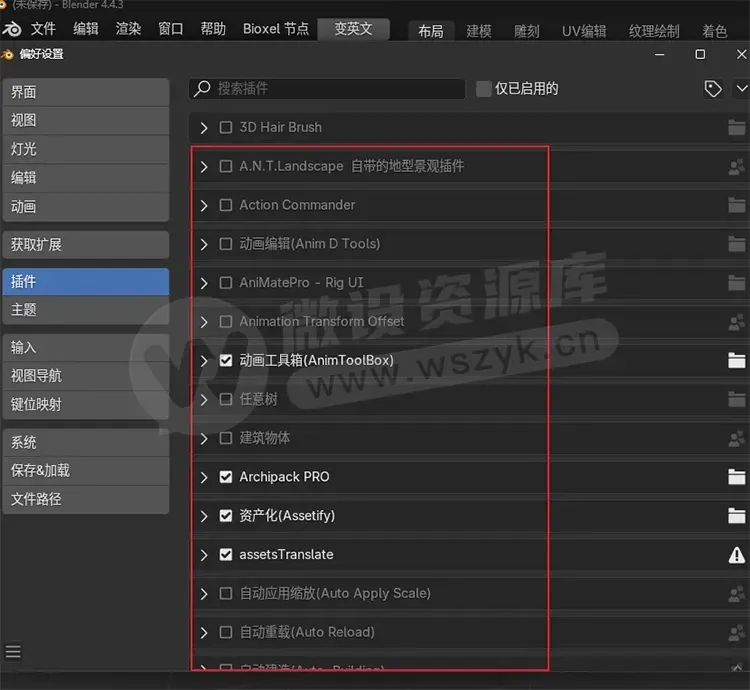Disable the AnimToolBox add-on checkbox
Screen dimensions: 750x690
point(225,361)
